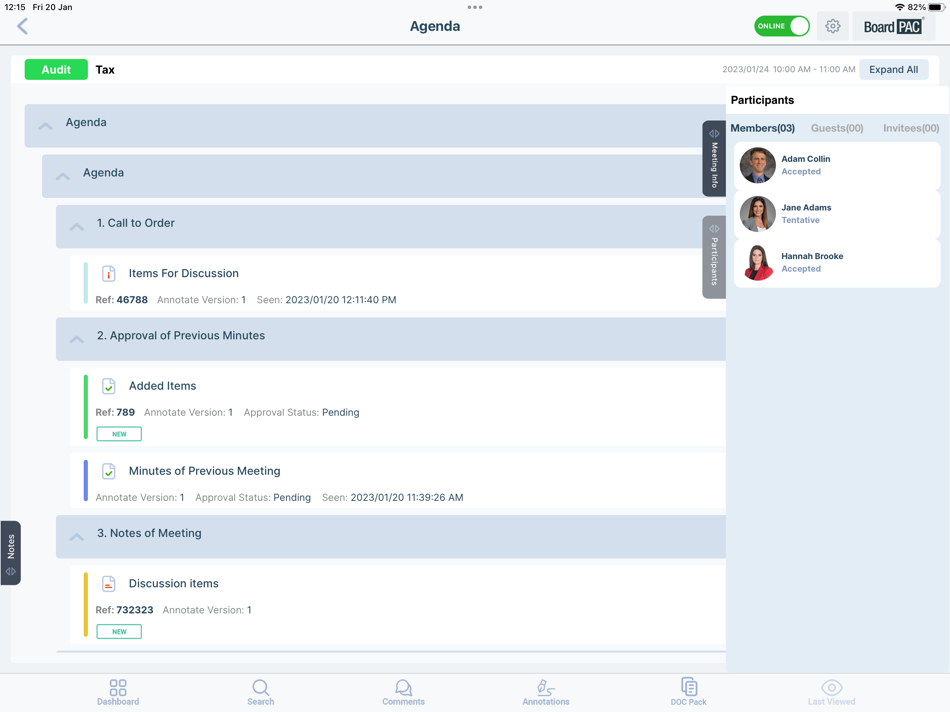Collapse the '1. Call to Order' section

pyautogui.click(x=76, y=226)
